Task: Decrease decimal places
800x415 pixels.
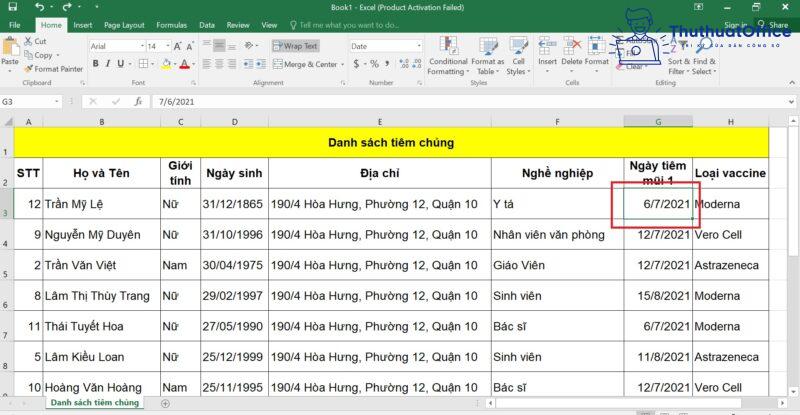Action: click(417, 64)
